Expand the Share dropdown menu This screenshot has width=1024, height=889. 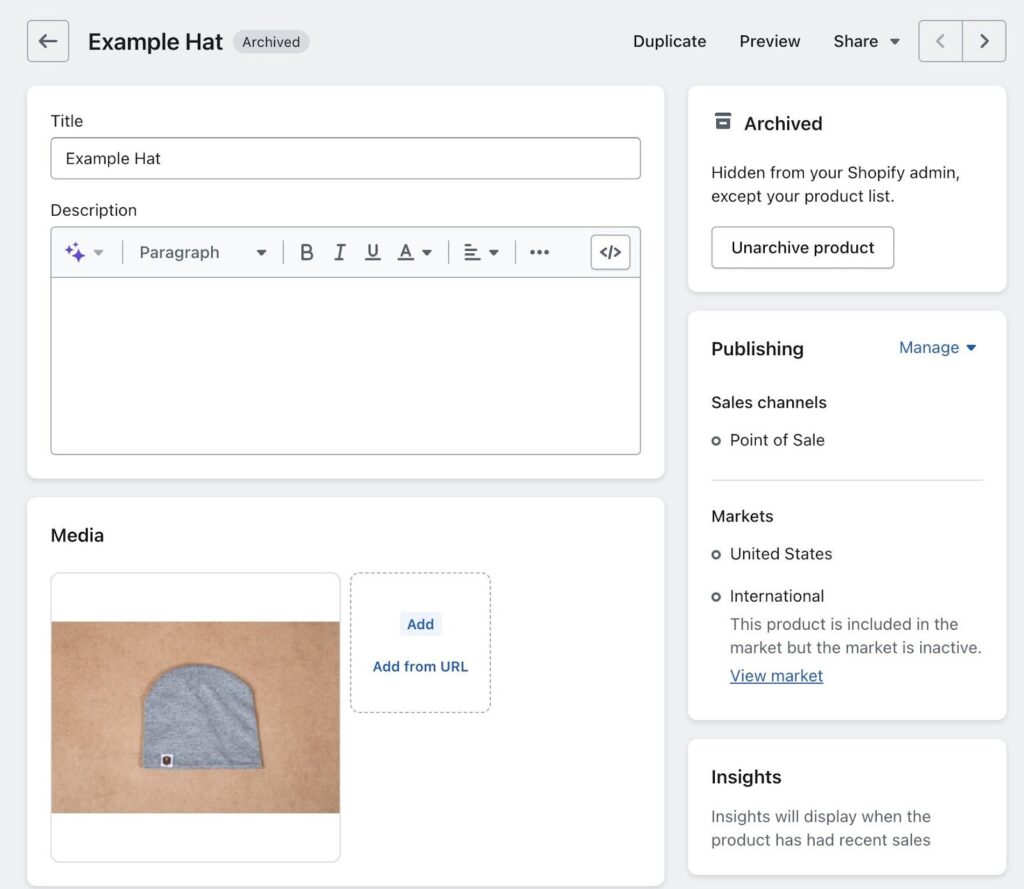tap(866, 41)
